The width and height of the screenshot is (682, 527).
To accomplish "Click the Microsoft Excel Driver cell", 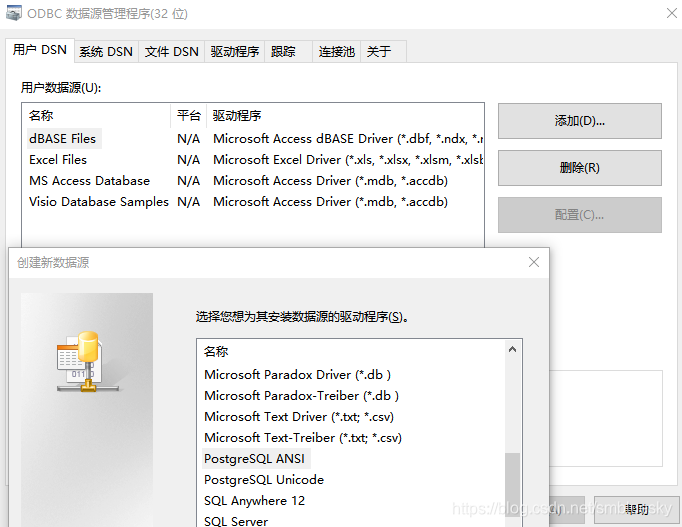I will (x=348, y=160).
